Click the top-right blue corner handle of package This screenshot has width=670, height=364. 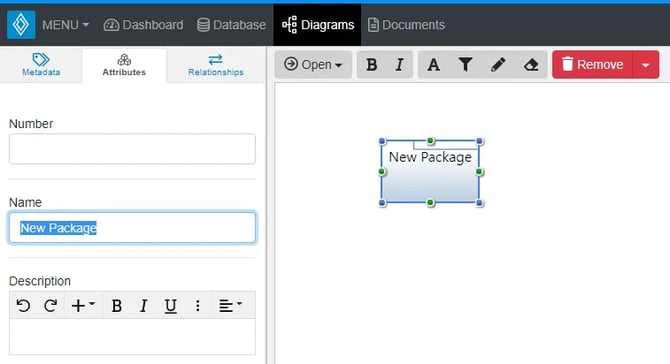pyautogui.click(x=479, y=141)
